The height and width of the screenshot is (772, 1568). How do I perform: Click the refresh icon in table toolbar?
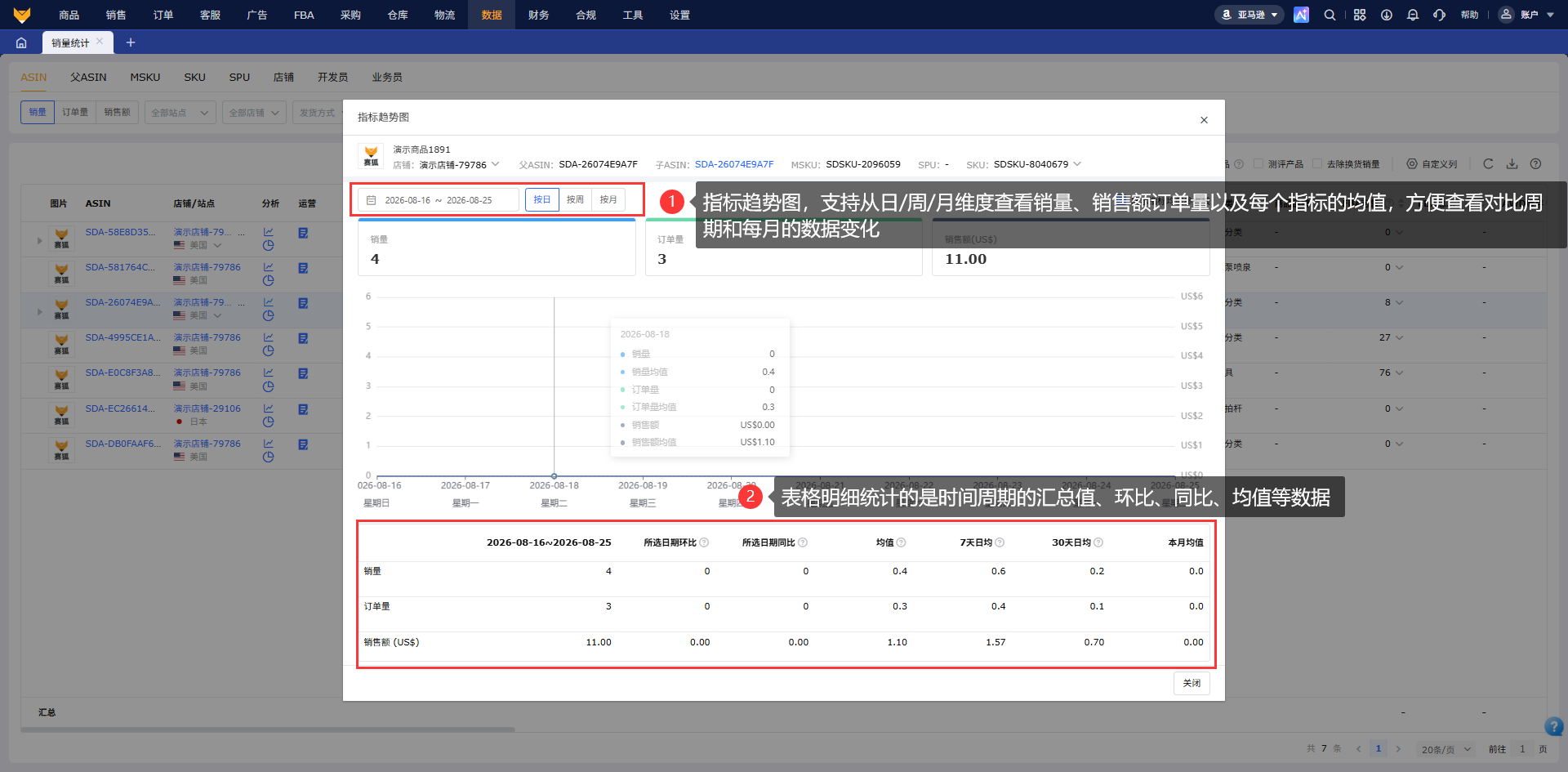1488,163
